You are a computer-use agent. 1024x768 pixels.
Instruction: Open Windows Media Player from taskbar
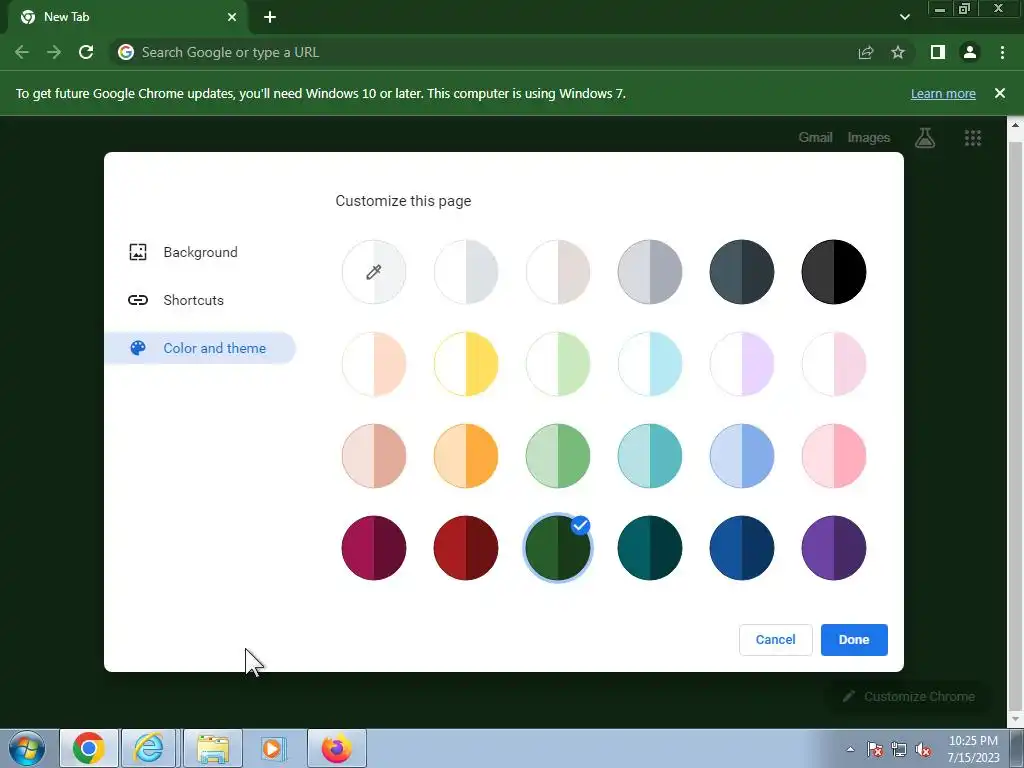[x=272, y=748]
